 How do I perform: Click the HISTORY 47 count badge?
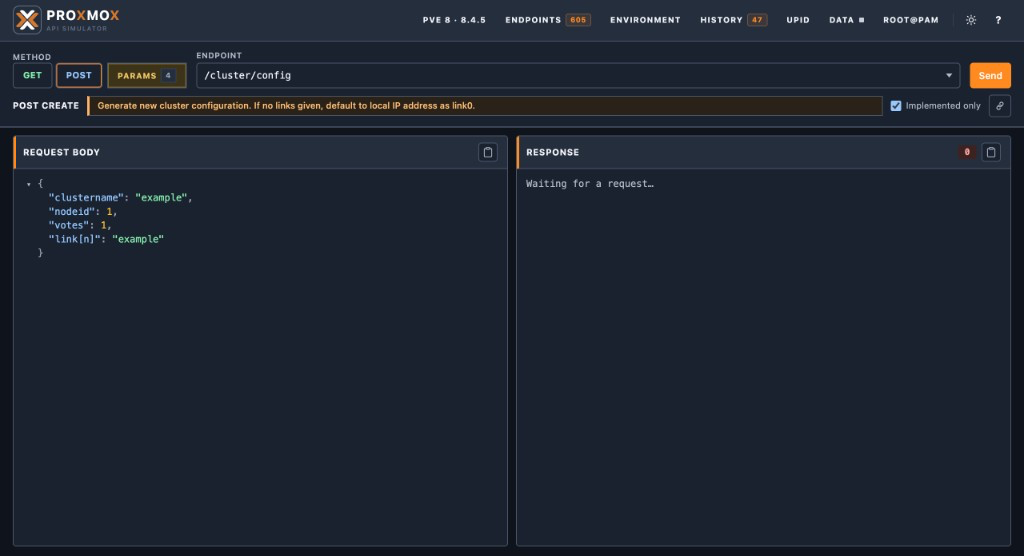coord(757,20)
